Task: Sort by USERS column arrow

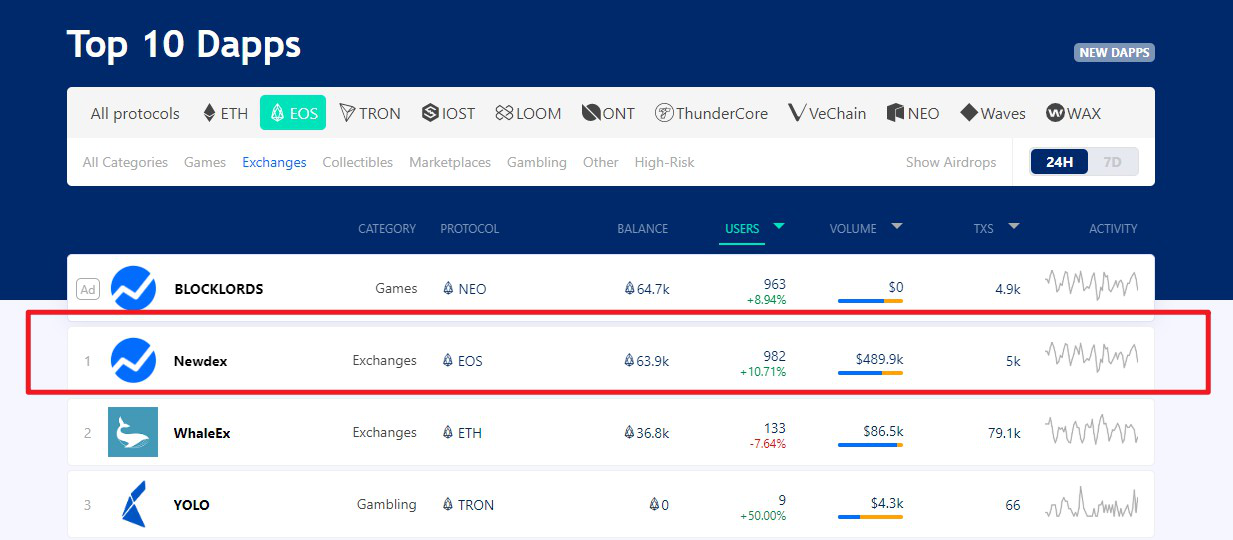Action: (779, 227)
